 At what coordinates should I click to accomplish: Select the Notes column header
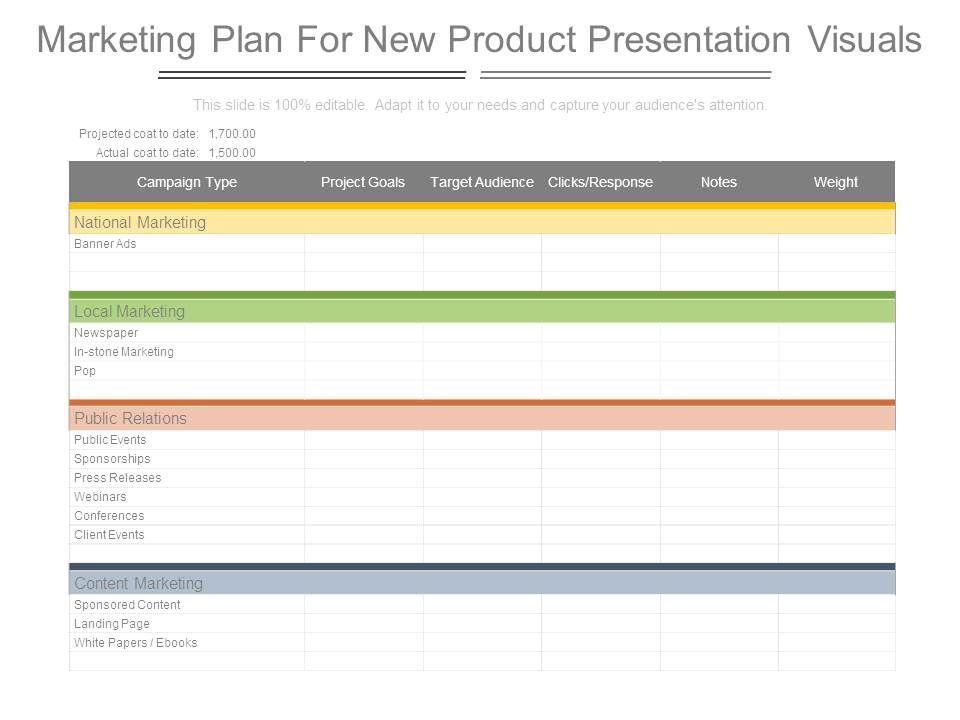pos(718,182)
